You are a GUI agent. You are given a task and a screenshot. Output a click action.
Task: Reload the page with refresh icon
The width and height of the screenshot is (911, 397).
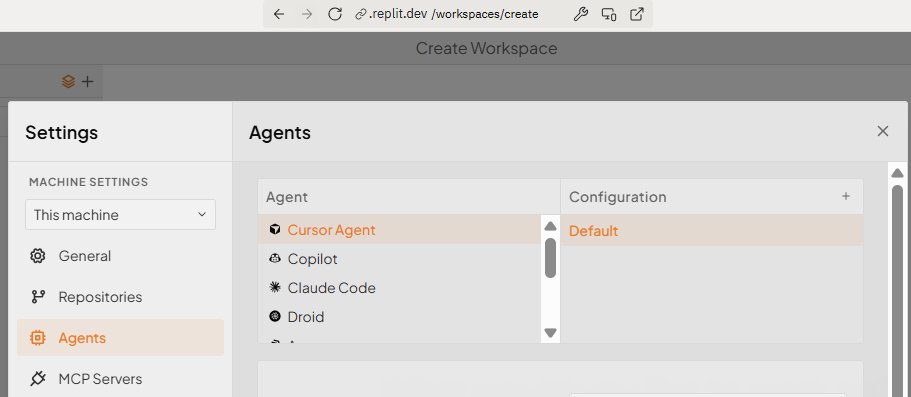click(x=335, y=14)
